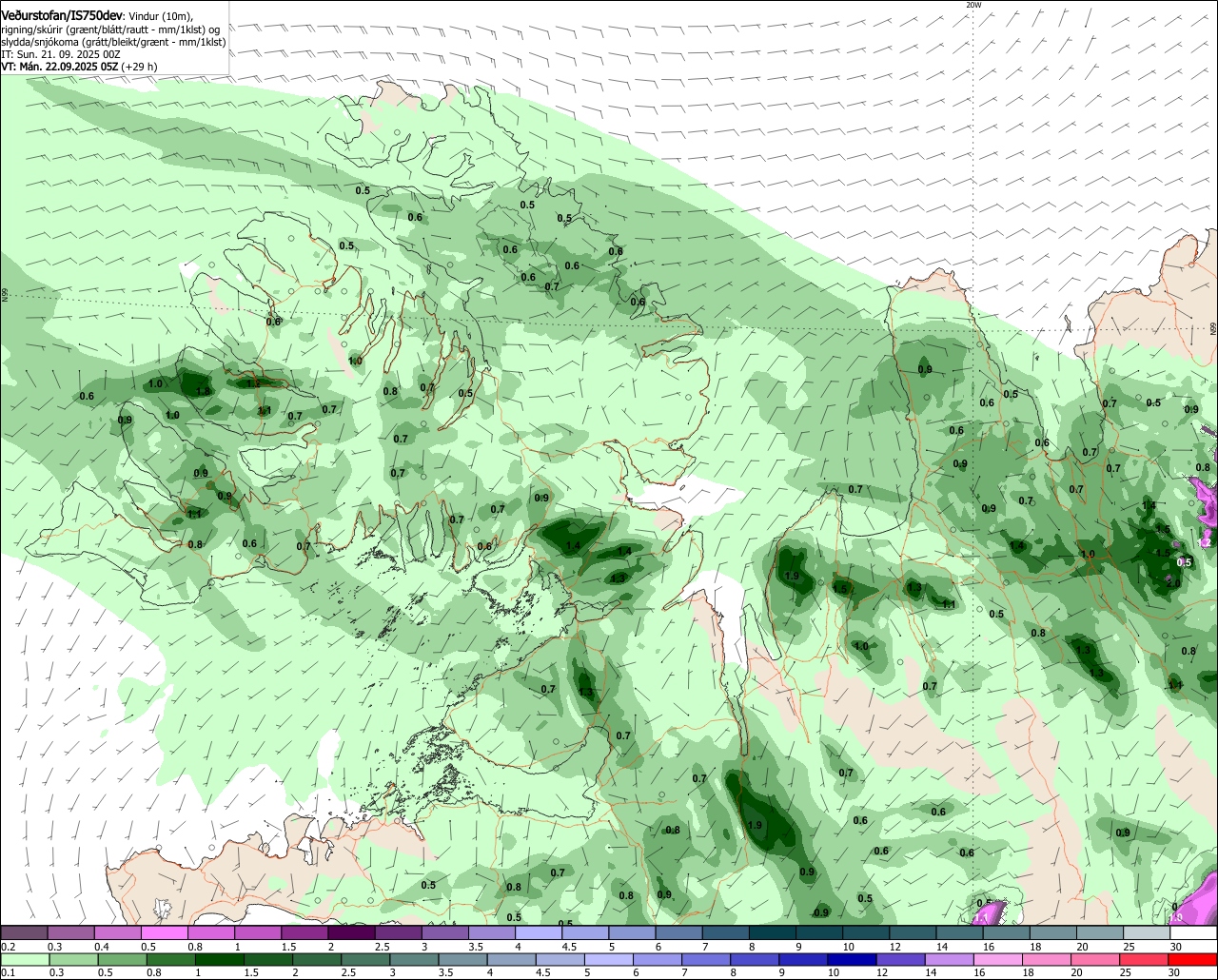1218x980 pixels.
Task: Click the slydda/snjókoma legend description line
Action: click(113, 42)
